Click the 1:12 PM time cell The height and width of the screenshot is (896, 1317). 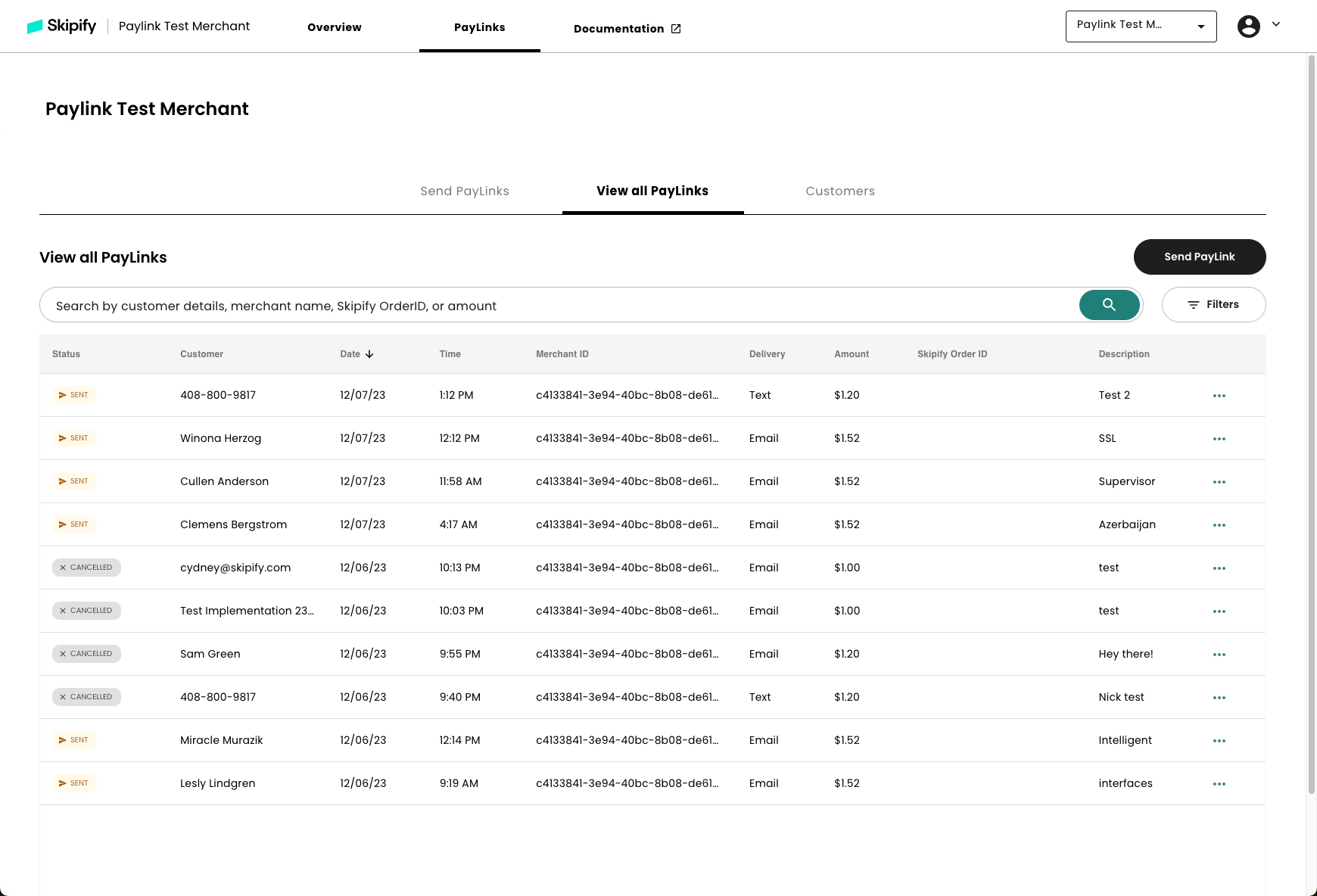click(456, 396)
